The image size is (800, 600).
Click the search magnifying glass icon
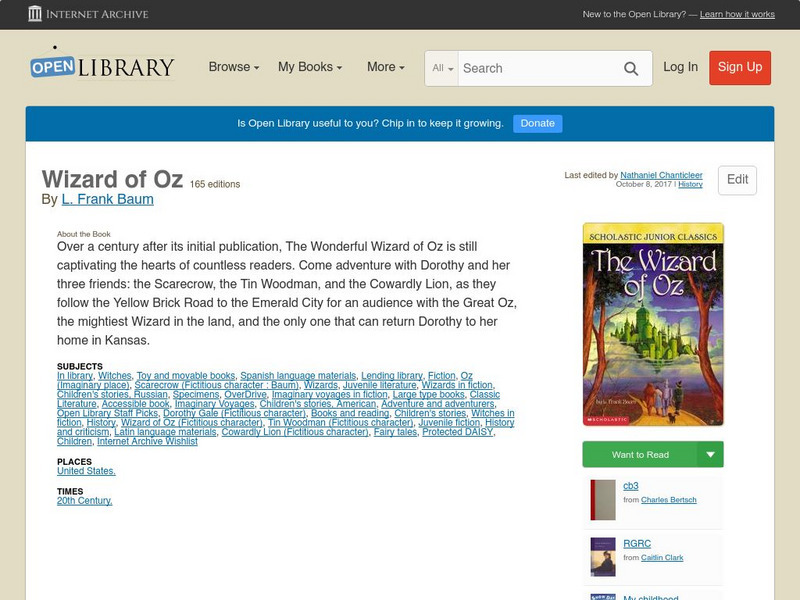pyautogui.click(x=631, y=68)
